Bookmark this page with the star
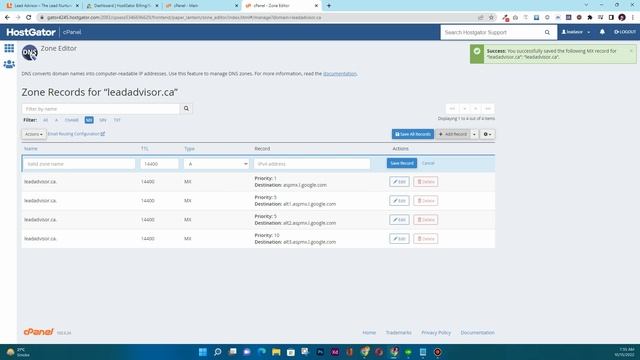This screenshot has width=640, height=360. click(491, 18)
